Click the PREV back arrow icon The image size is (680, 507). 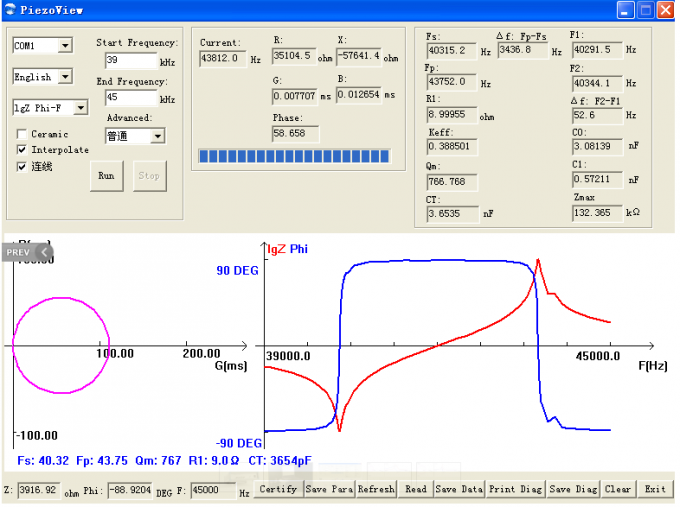pyautogui.click(x=44, y=252)
